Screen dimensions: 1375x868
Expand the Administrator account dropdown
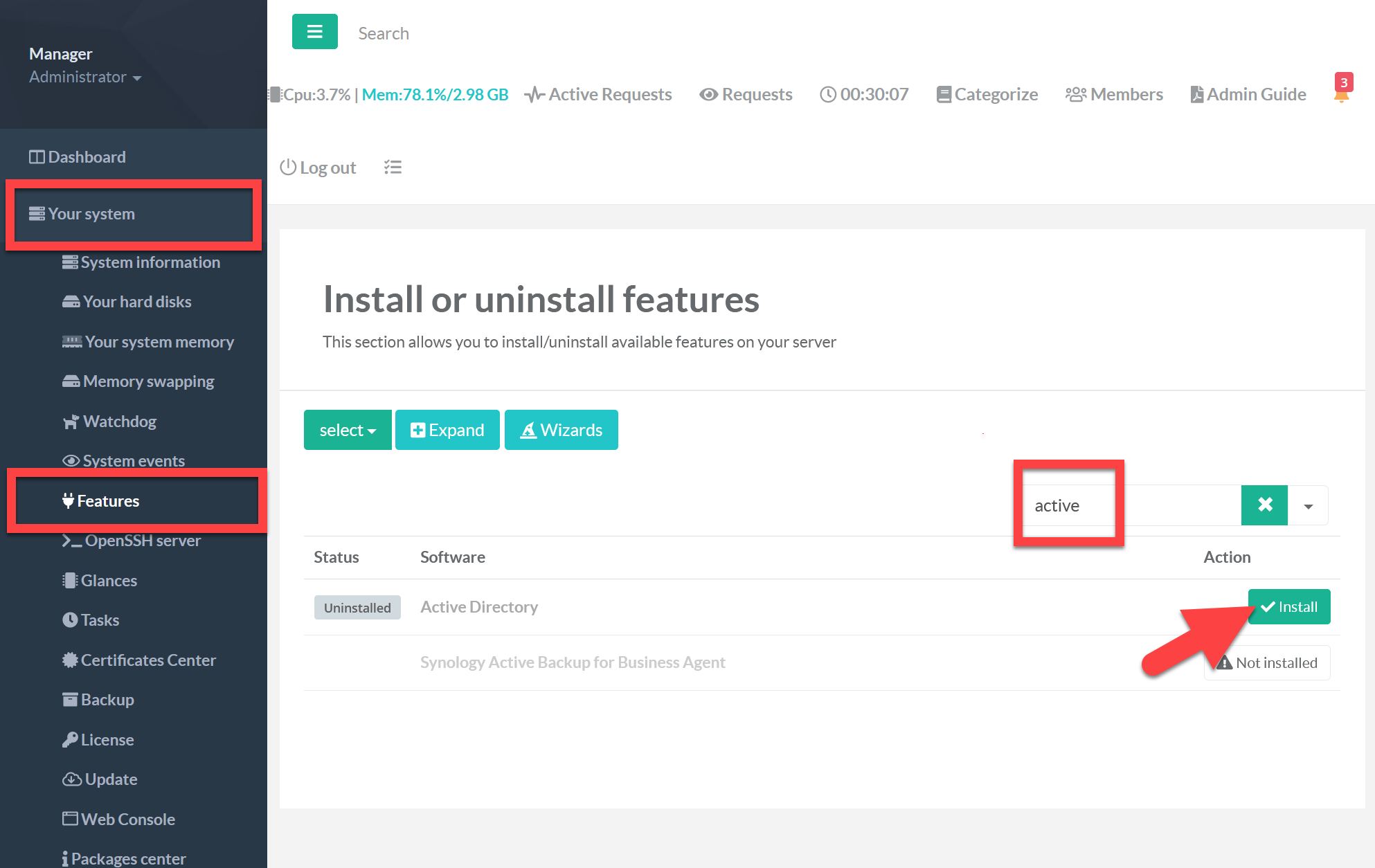[84, 78]
